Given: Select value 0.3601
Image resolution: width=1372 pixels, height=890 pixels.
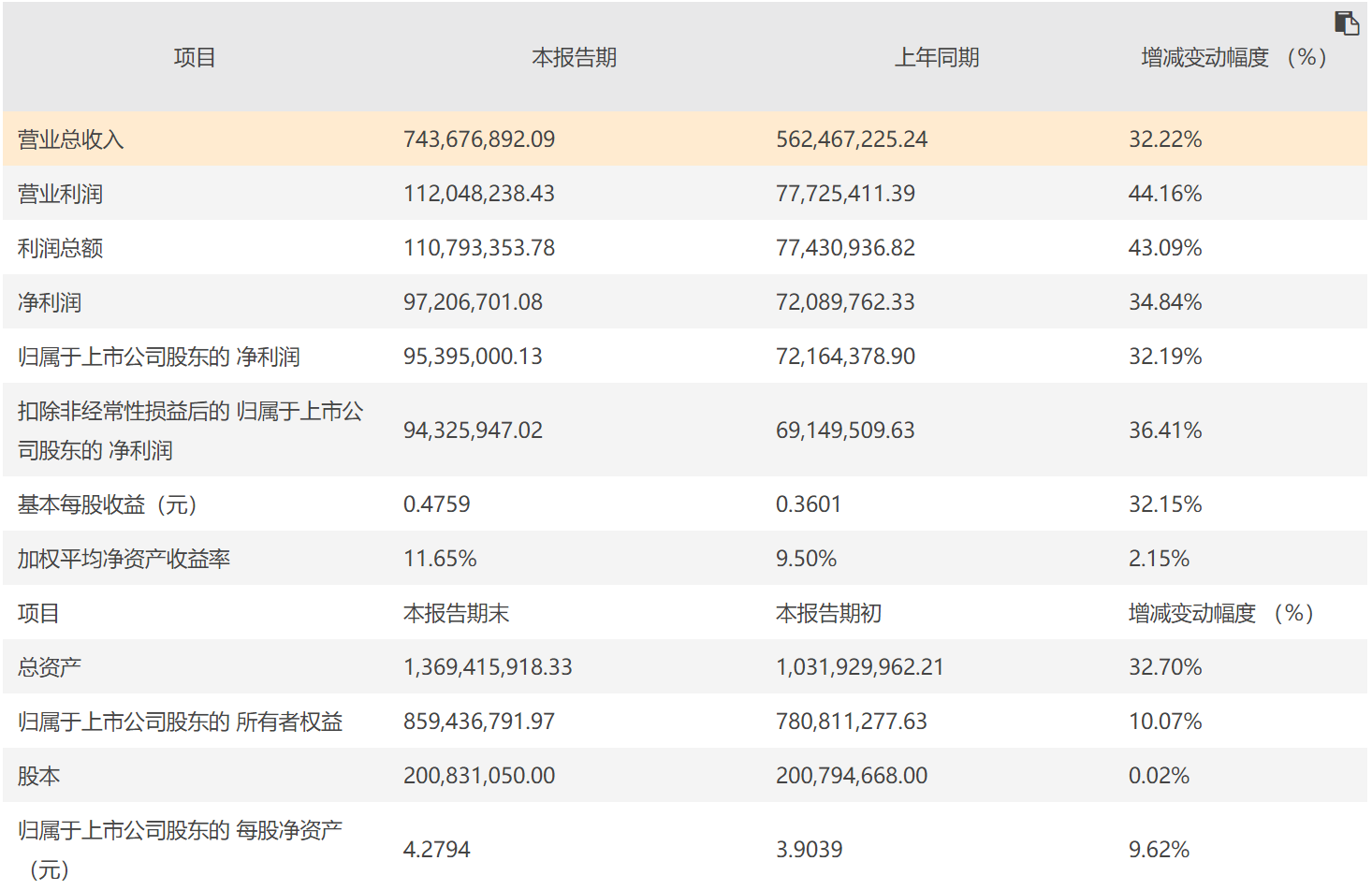Looking at the screenshot, I should pyautogui.click(x=809, y=504).
